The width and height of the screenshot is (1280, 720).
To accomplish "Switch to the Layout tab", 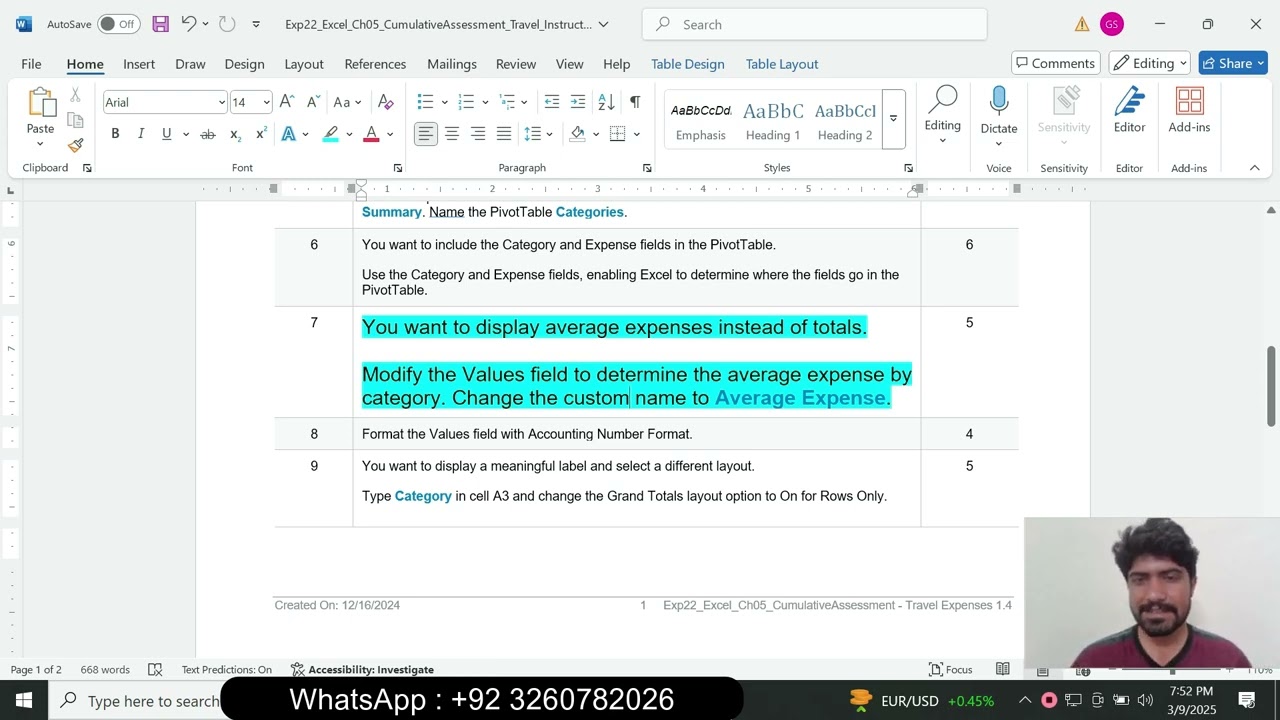I will [304, 63].
